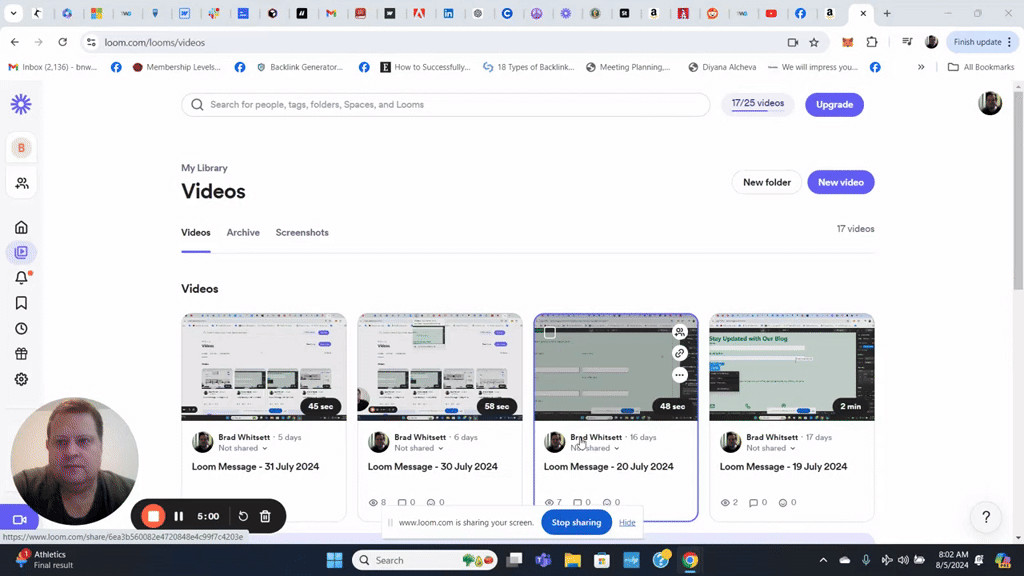Open more options on 20 July video
Screen dimensions: 1024x576
coord(680,375)
